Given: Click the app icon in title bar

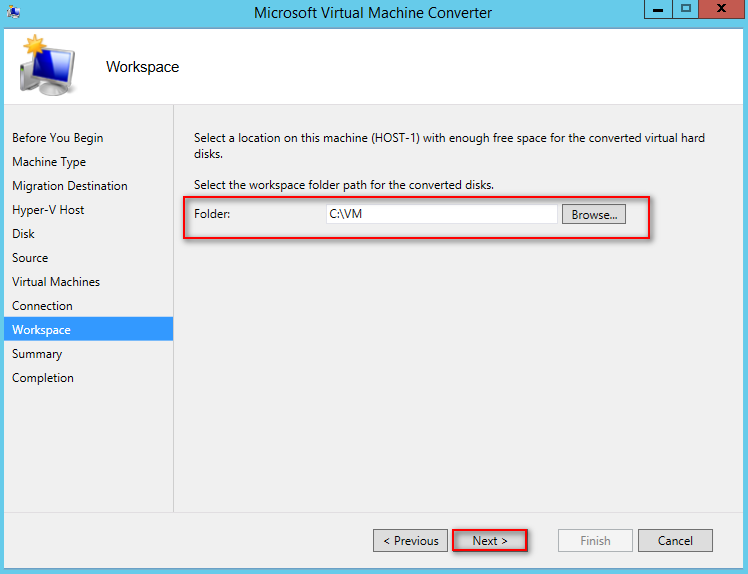Looking at the screenshot, I should [x=13, y=11].
